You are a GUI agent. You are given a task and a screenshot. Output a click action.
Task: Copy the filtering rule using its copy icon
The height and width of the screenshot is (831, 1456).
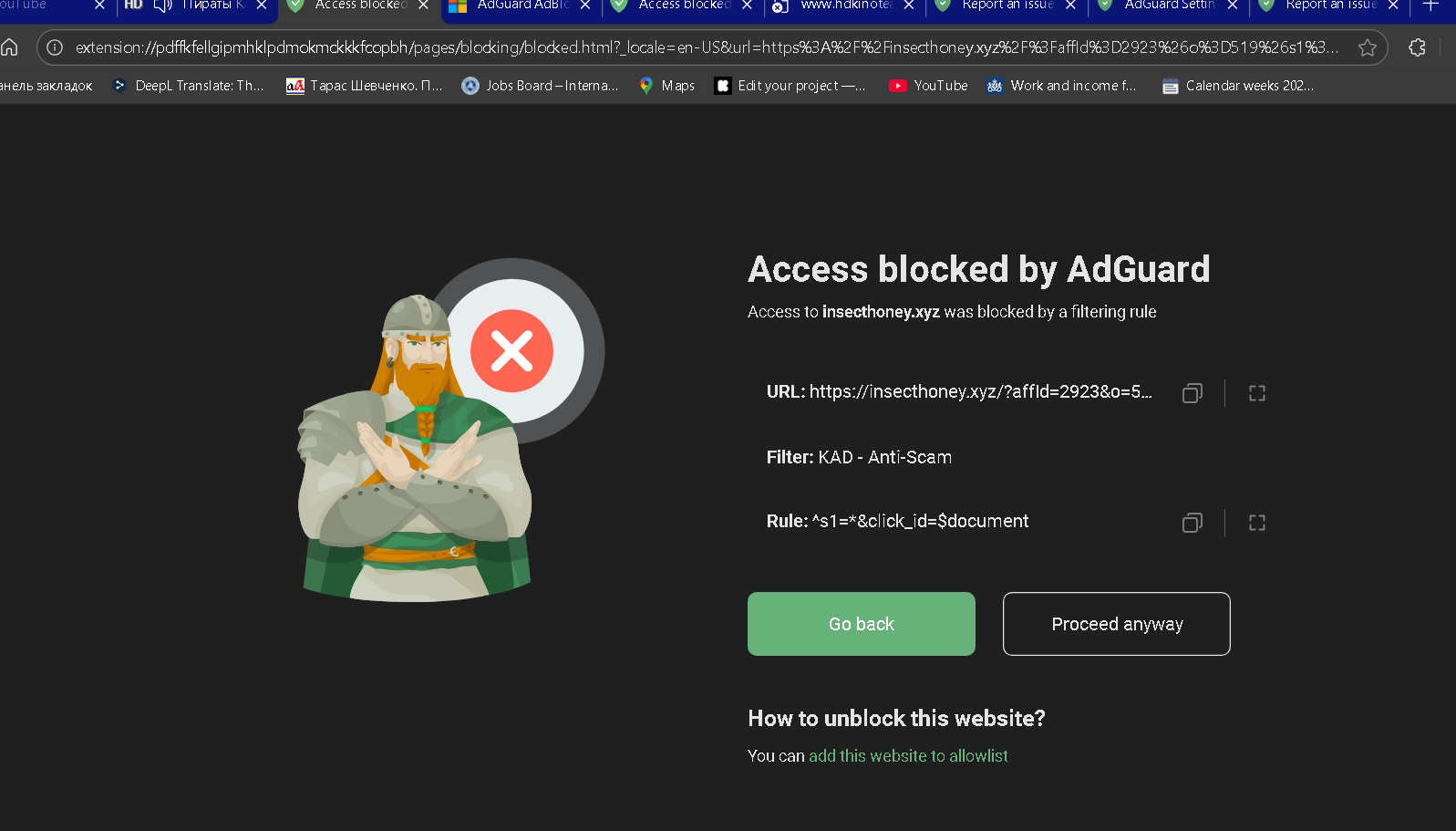click(x=1192, y=522)
